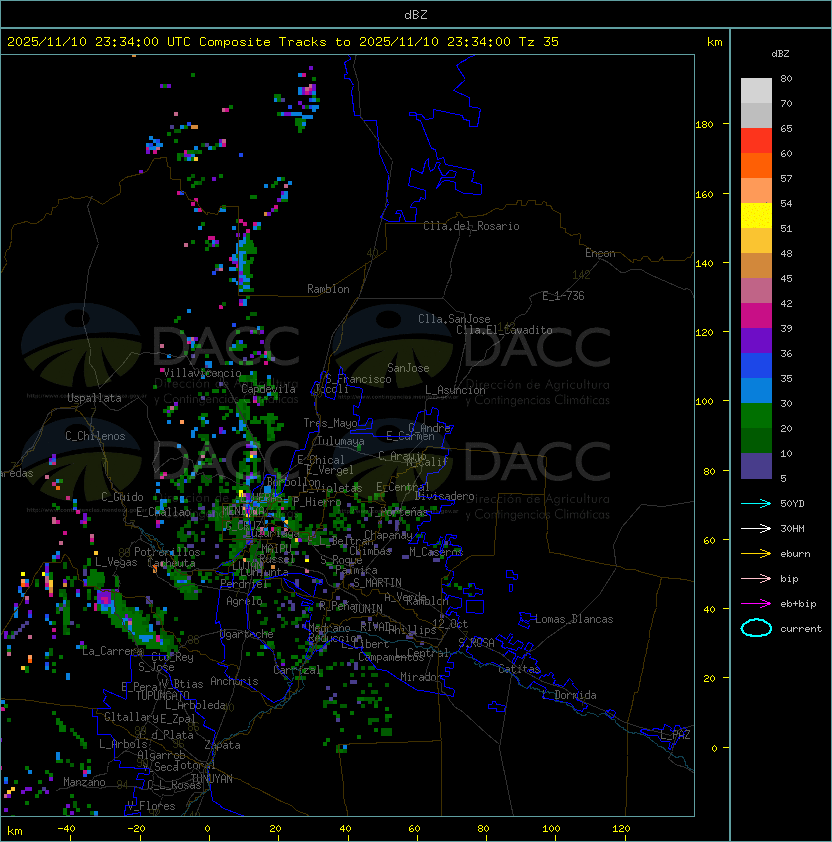Viewport: 832px width, 842px height.
Task: Click the 'Catitas' map label
Action: point(519,669)
